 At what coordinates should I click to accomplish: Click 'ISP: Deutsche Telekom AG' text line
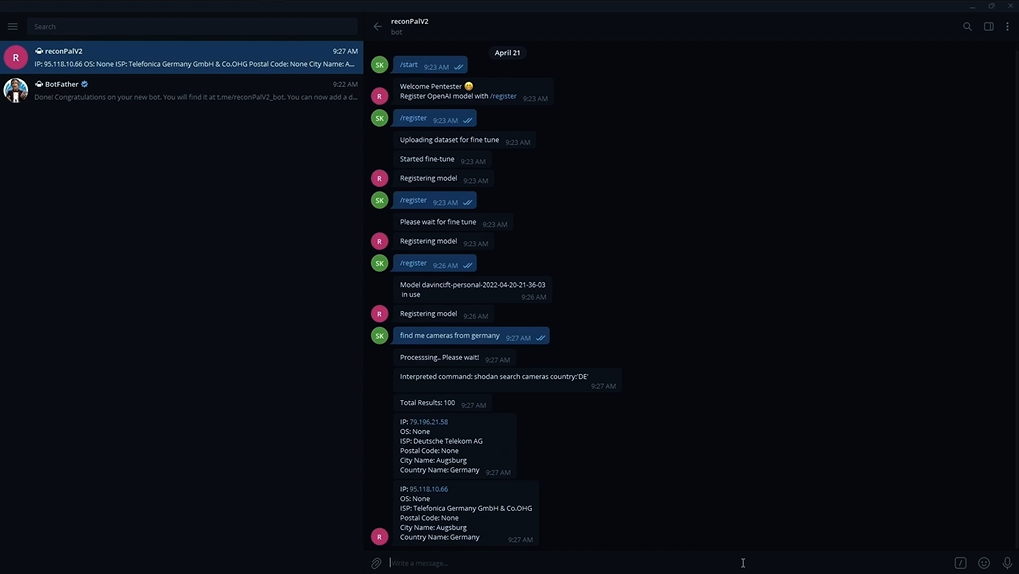441,441
